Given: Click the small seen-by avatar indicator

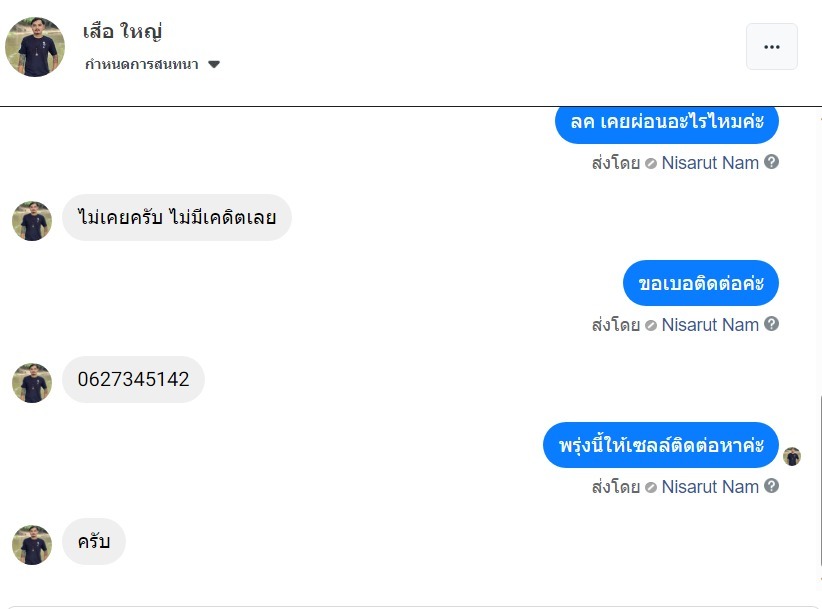Looking at the screenshot, I should pyautogui.click(x=792, y=456).
